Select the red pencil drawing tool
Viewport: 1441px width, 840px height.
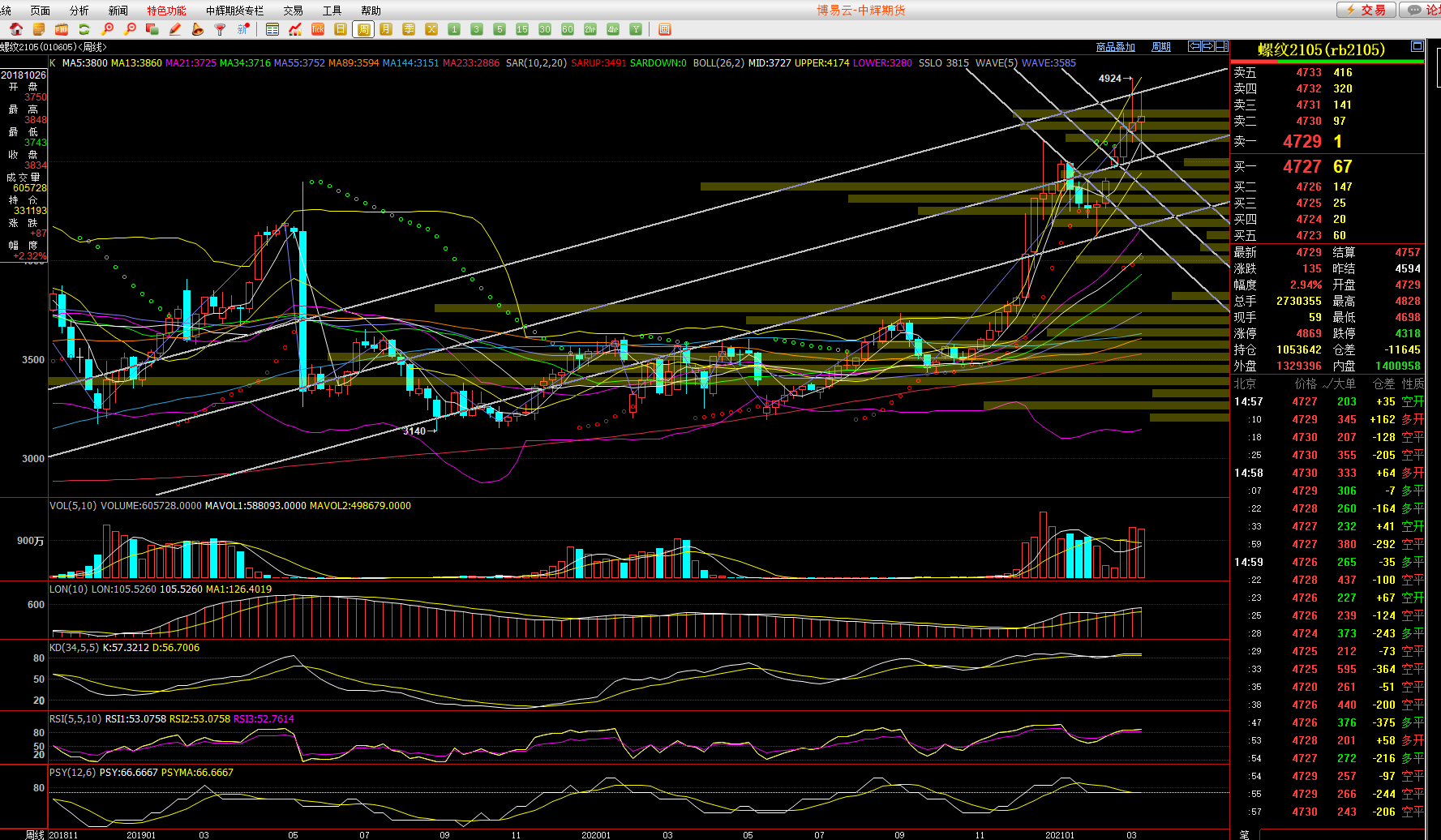(174, 29)
